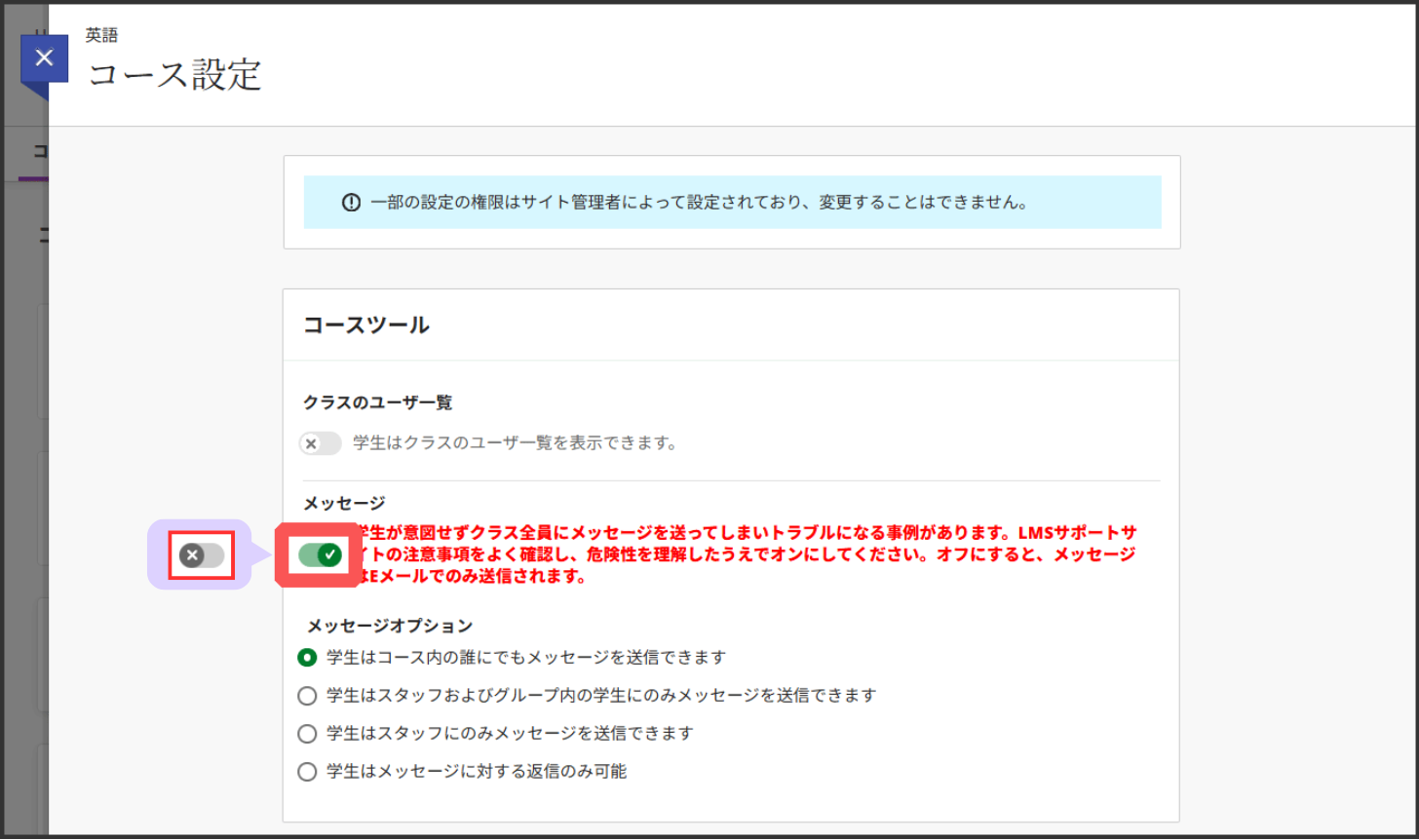The image size is (1419, 840).
Task: Select 学生はコース内の誰にでもメッセージを送信できます radio
Action: click(307, 658)
